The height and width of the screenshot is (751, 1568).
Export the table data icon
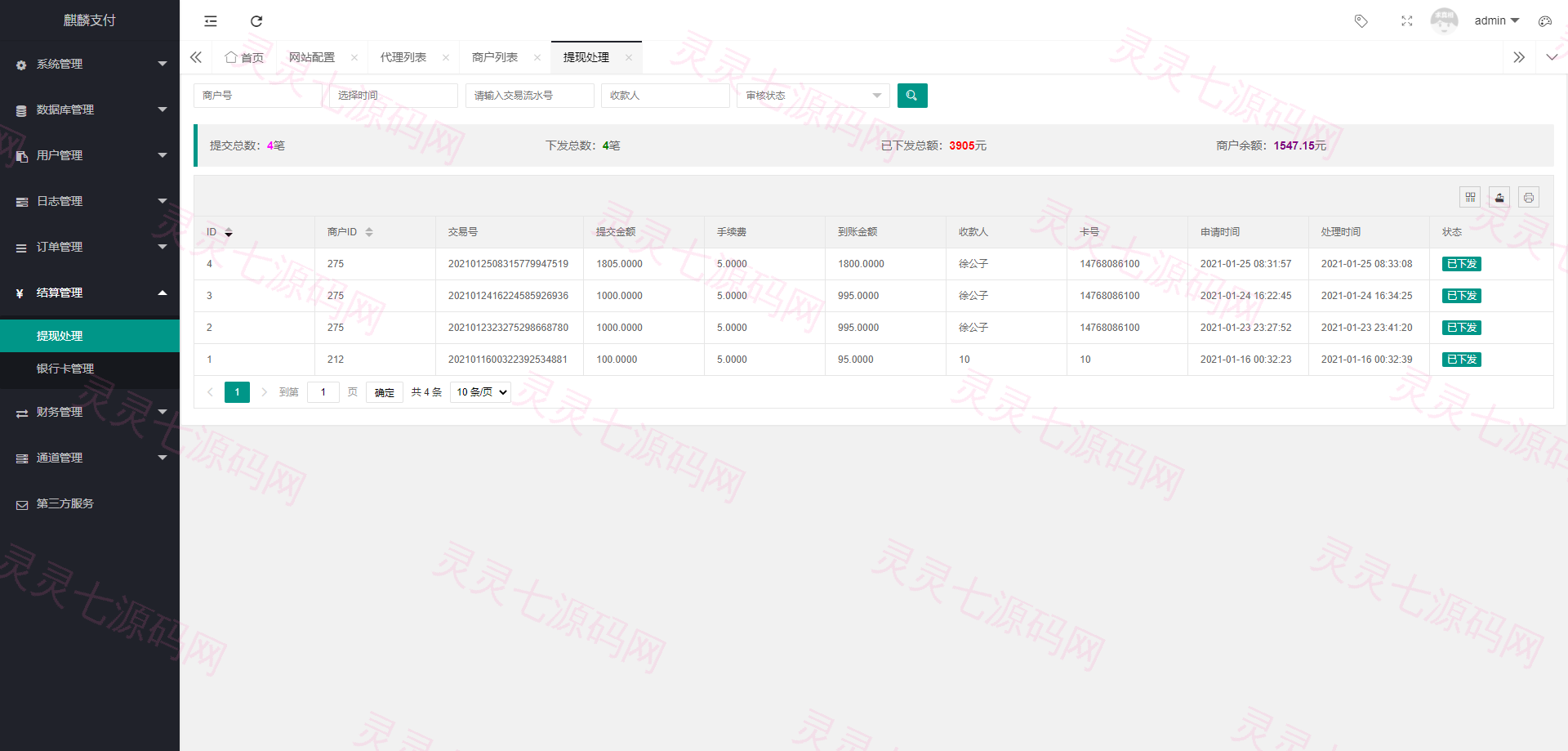pyautogui.click(x=1499, y=197)
